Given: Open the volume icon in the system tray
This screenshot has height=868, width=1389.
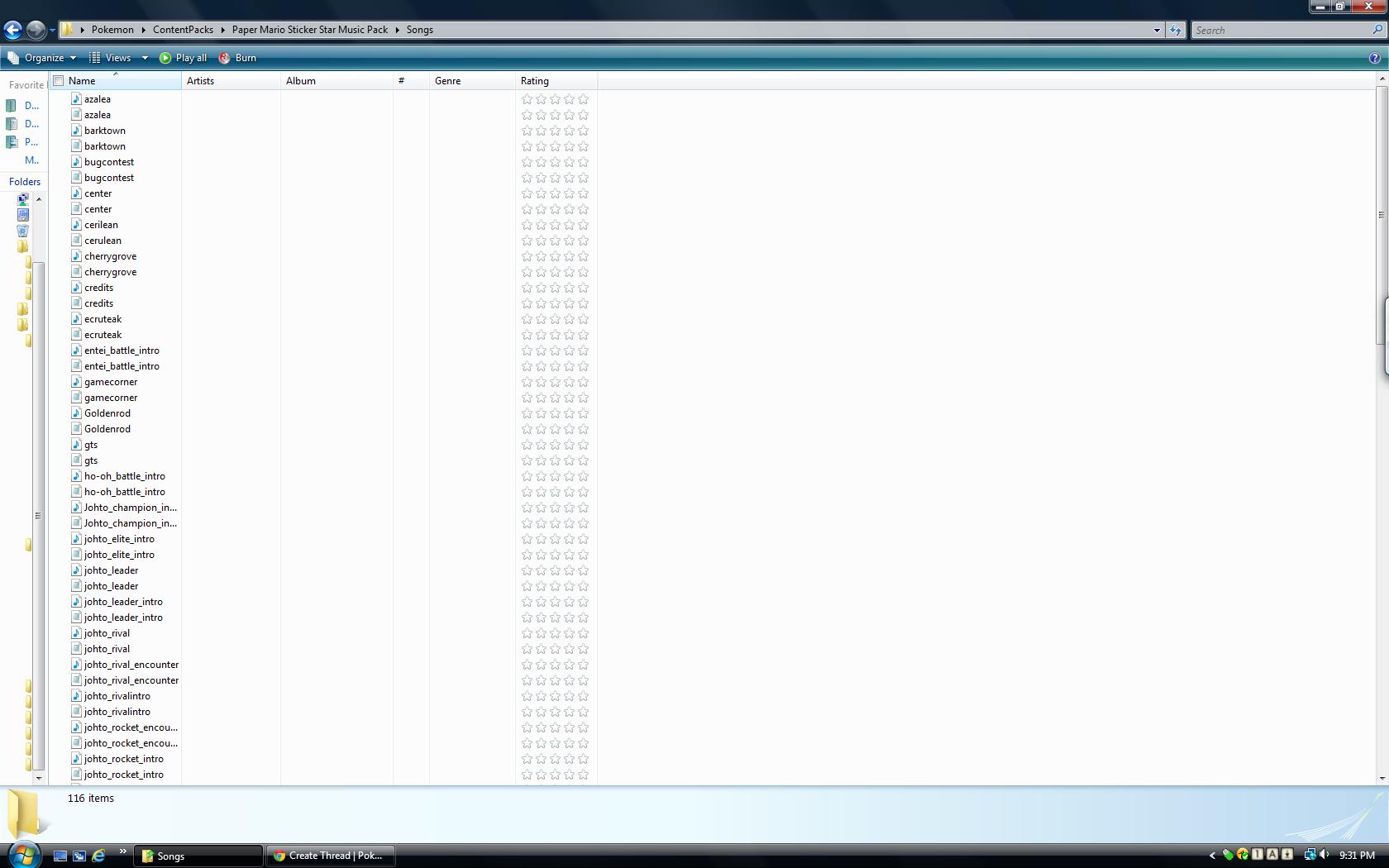Looking at the screenshot, I should (1325, 855).
